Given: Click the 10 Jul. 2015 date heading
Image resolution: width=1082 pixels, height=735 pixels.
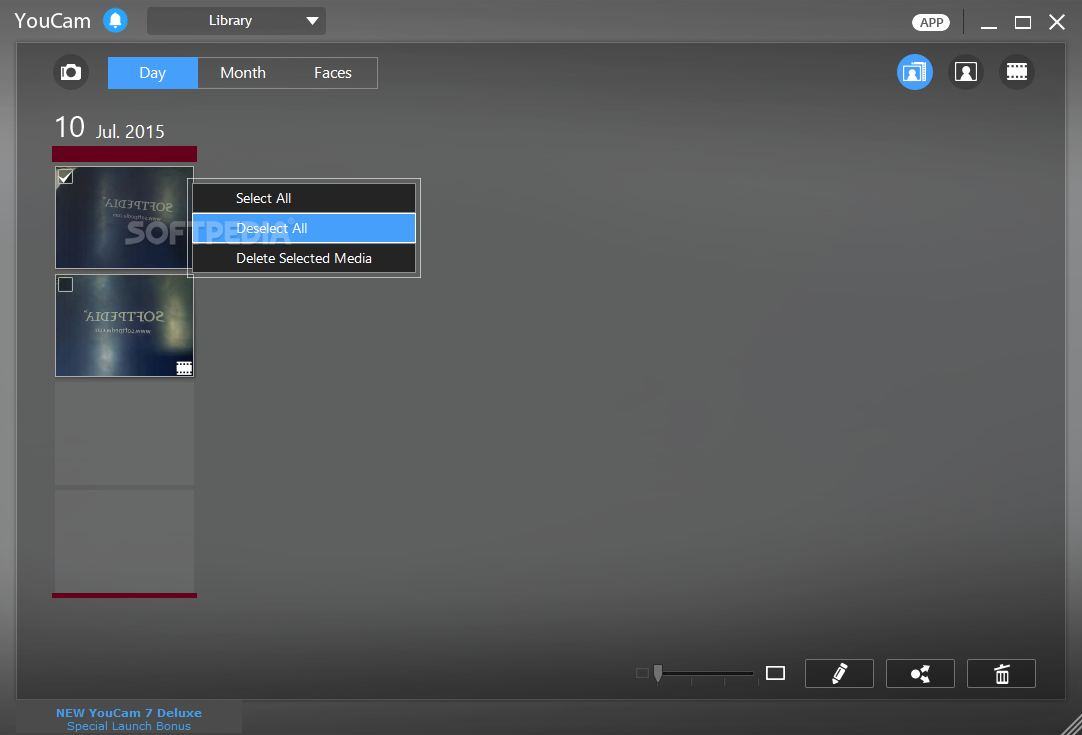Looking at the screenshot, I should click(x=110, y=128).
